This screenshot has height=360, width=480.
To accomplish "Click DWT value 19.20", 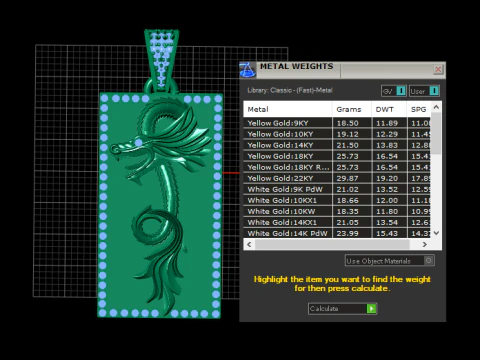I will pyautogui.click(x=387, y=178).
